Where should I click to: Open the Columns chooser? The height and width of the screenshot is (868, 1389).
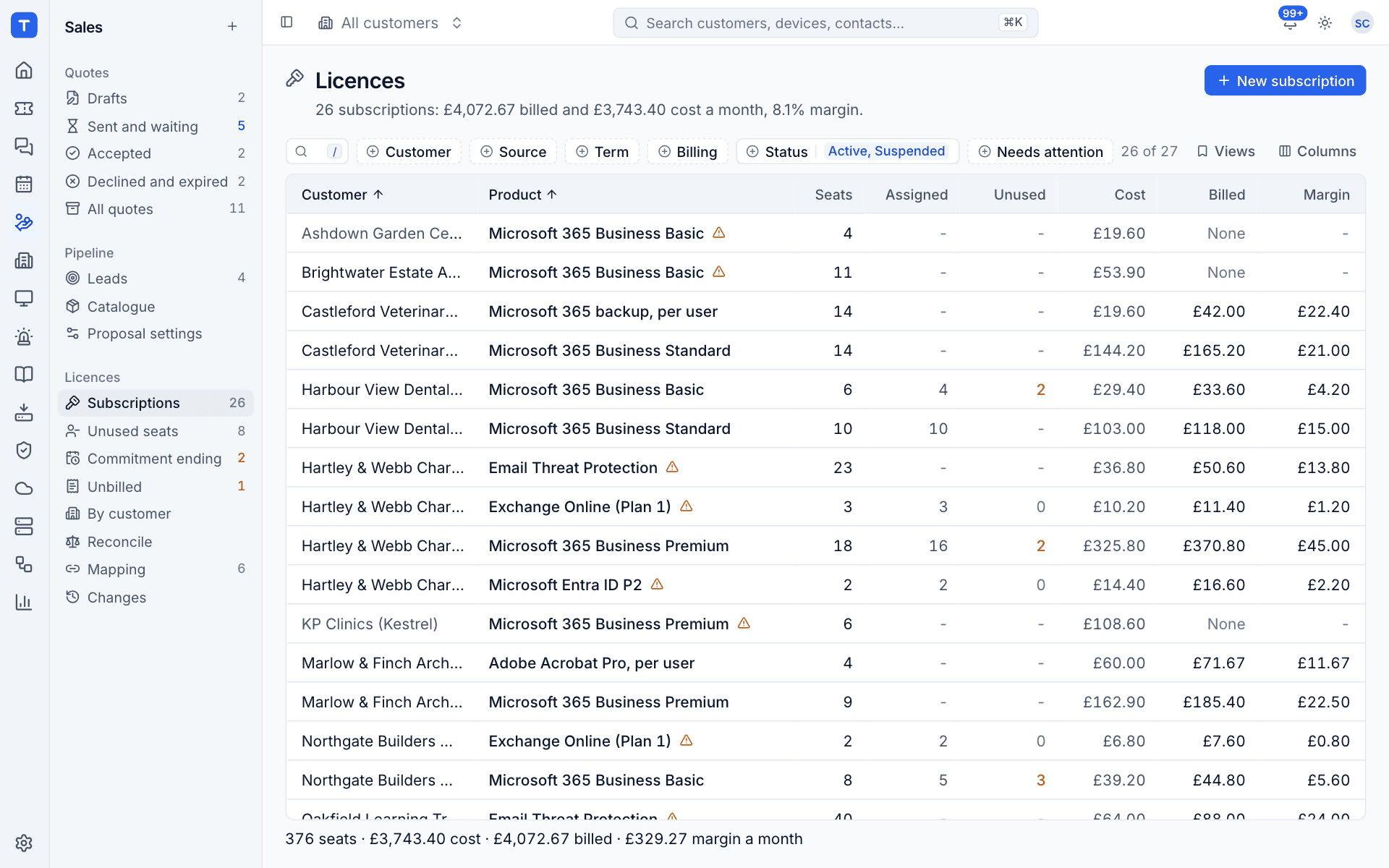pos(1317,151)
